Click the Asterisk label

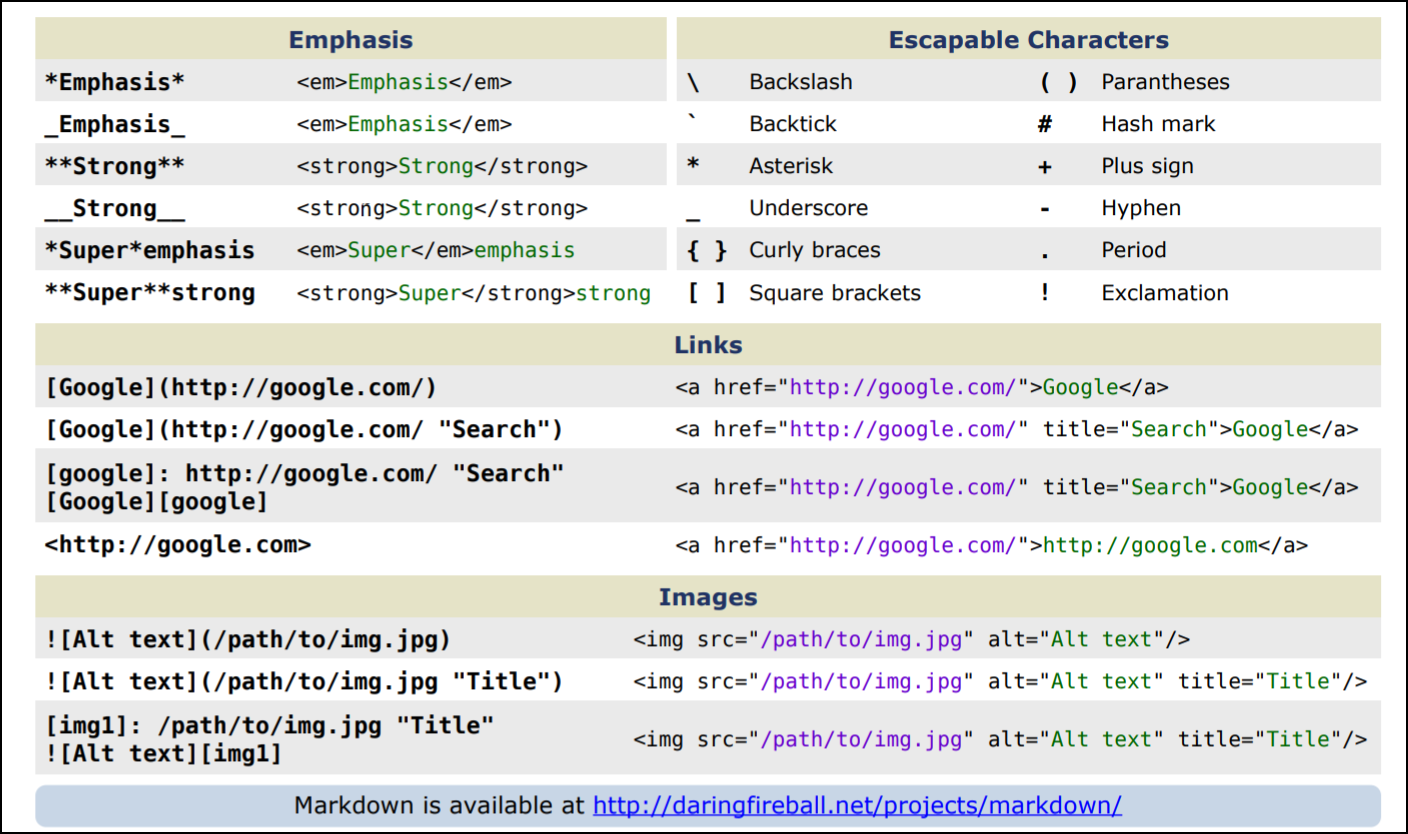pos(791,166)
